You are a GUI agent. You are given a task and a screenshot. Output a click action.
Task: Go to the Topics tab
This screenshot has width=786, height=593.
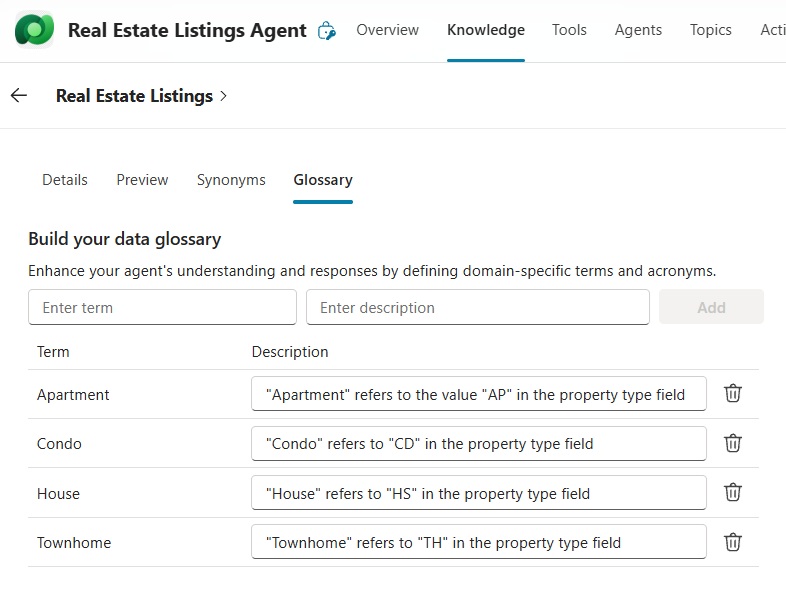pos(710,30)
